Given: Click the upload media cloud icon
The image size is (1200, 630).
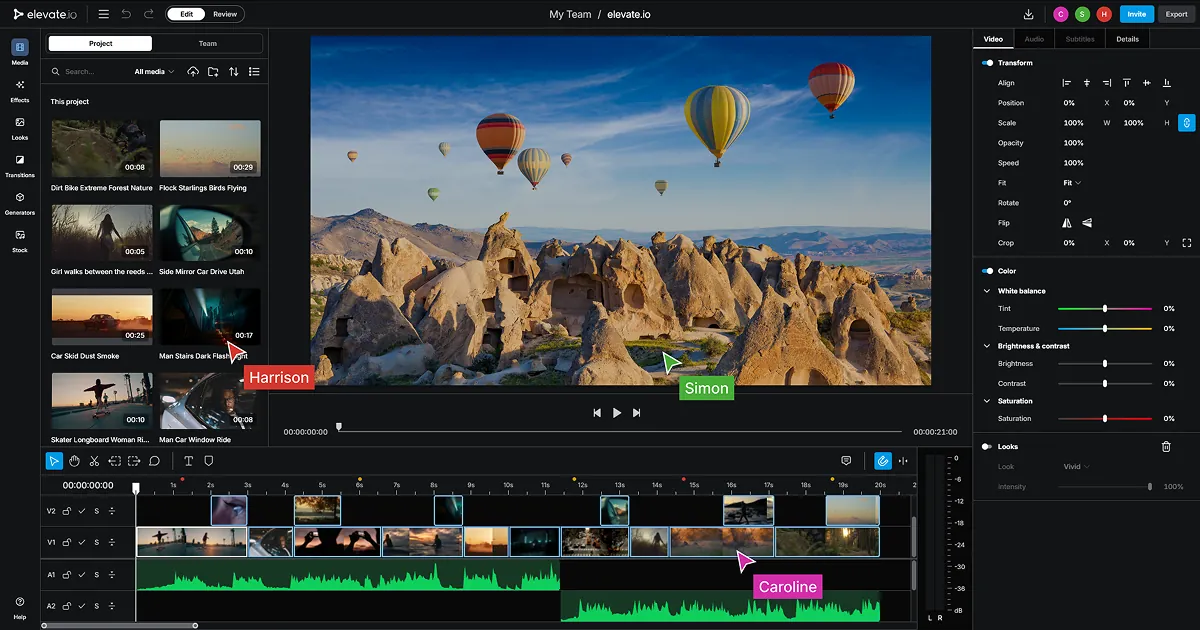Looking at the screenshot, I should pos(193,72).
